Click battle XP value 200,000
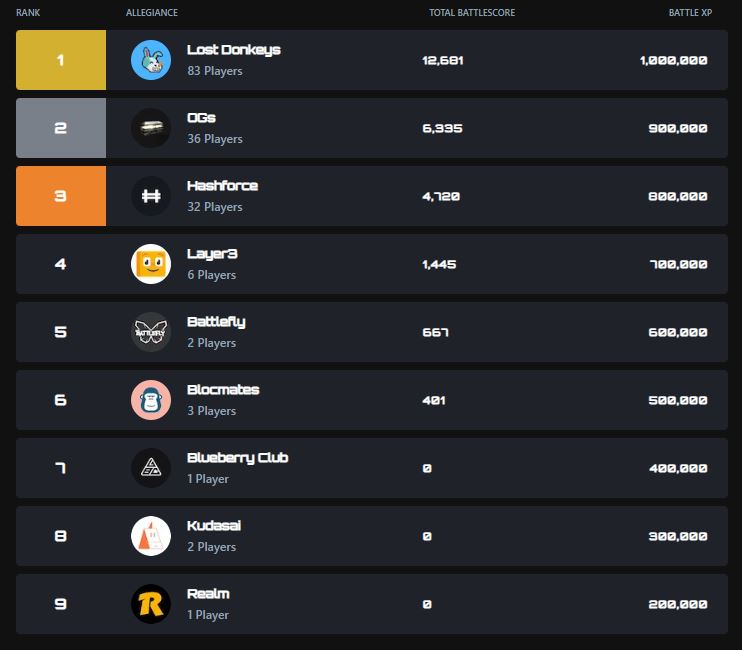742x650 pixels. point(678,605)
